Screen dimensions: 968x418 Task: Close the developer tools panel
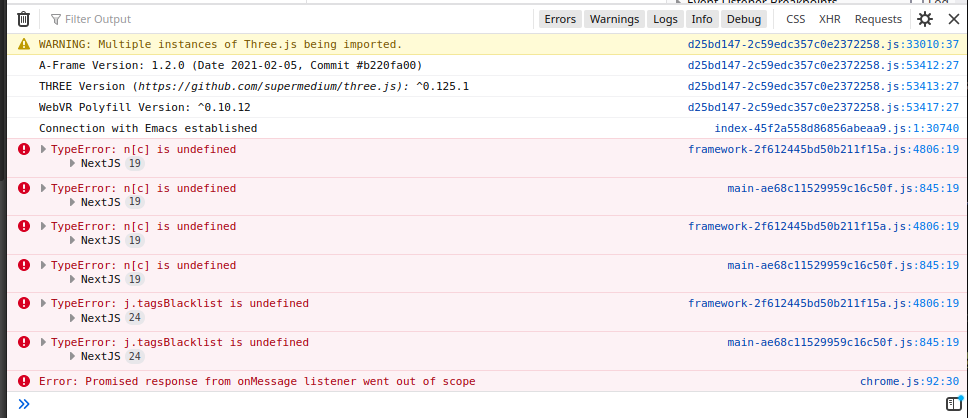(x=954, y=19)
